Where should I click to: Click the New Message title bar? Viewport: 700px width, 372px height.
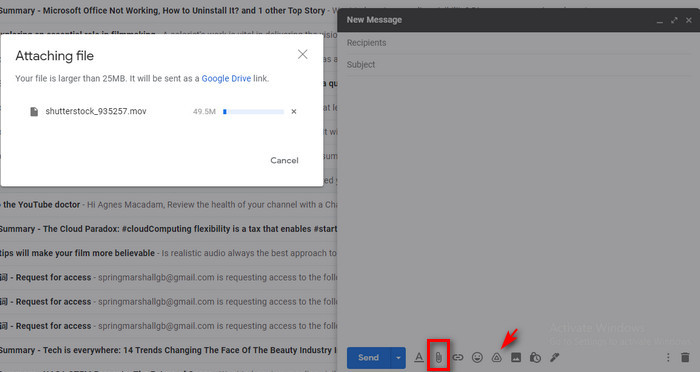coord(518,20)
